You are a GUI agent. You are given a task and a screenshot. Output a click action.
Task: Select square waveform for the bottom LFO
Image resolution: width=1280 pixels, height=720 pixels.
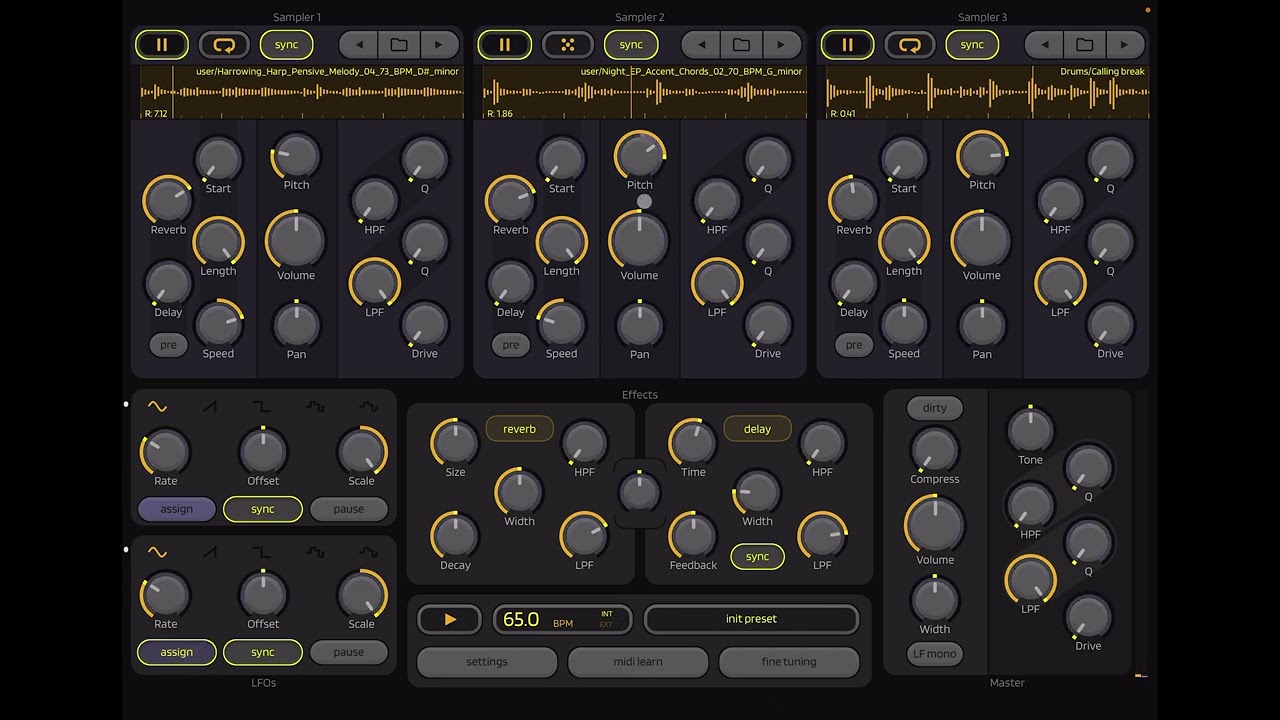[262, 552]
